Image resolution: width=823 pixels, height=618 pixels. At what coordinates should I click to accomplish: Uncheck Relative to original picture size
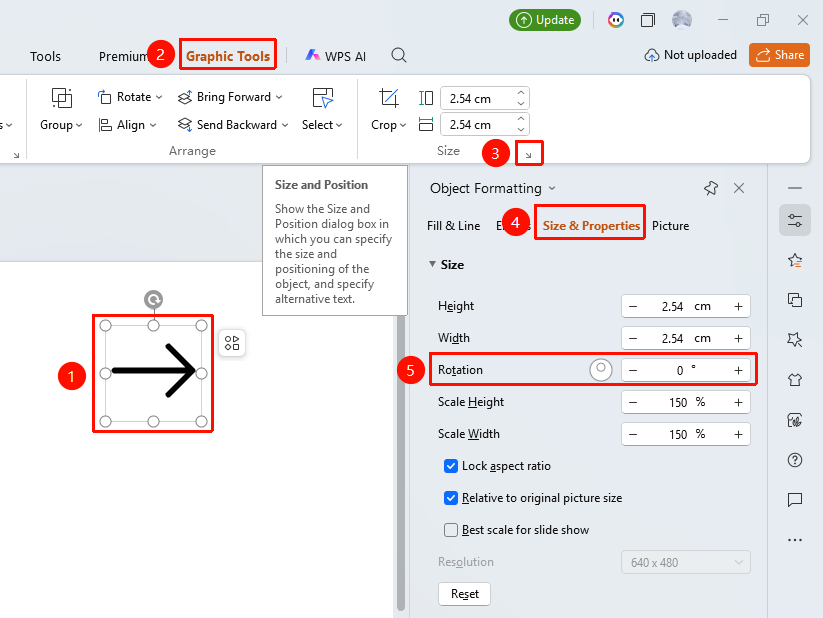coord(451,498)
